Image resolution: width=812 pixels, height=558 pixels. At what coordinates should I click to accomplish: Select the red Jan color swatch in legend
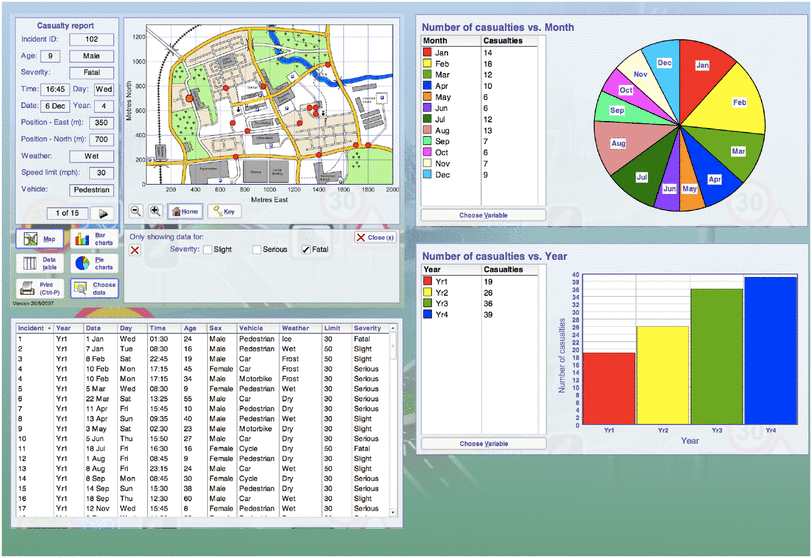[x=427, y=52]
